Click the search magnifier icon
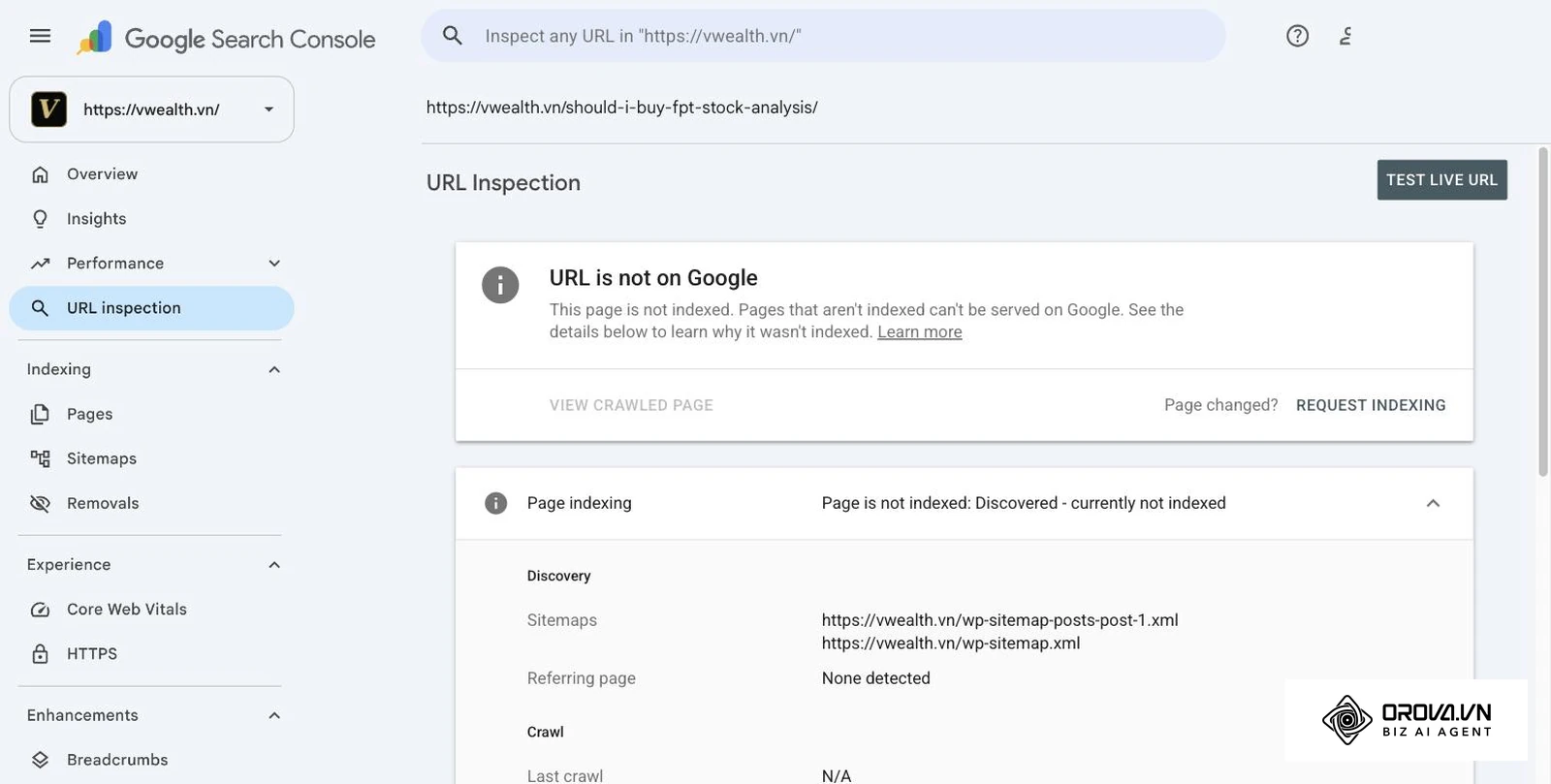The height and width of the screenshot is (784, 1551). pyautogui.click(x=452, y=36)
